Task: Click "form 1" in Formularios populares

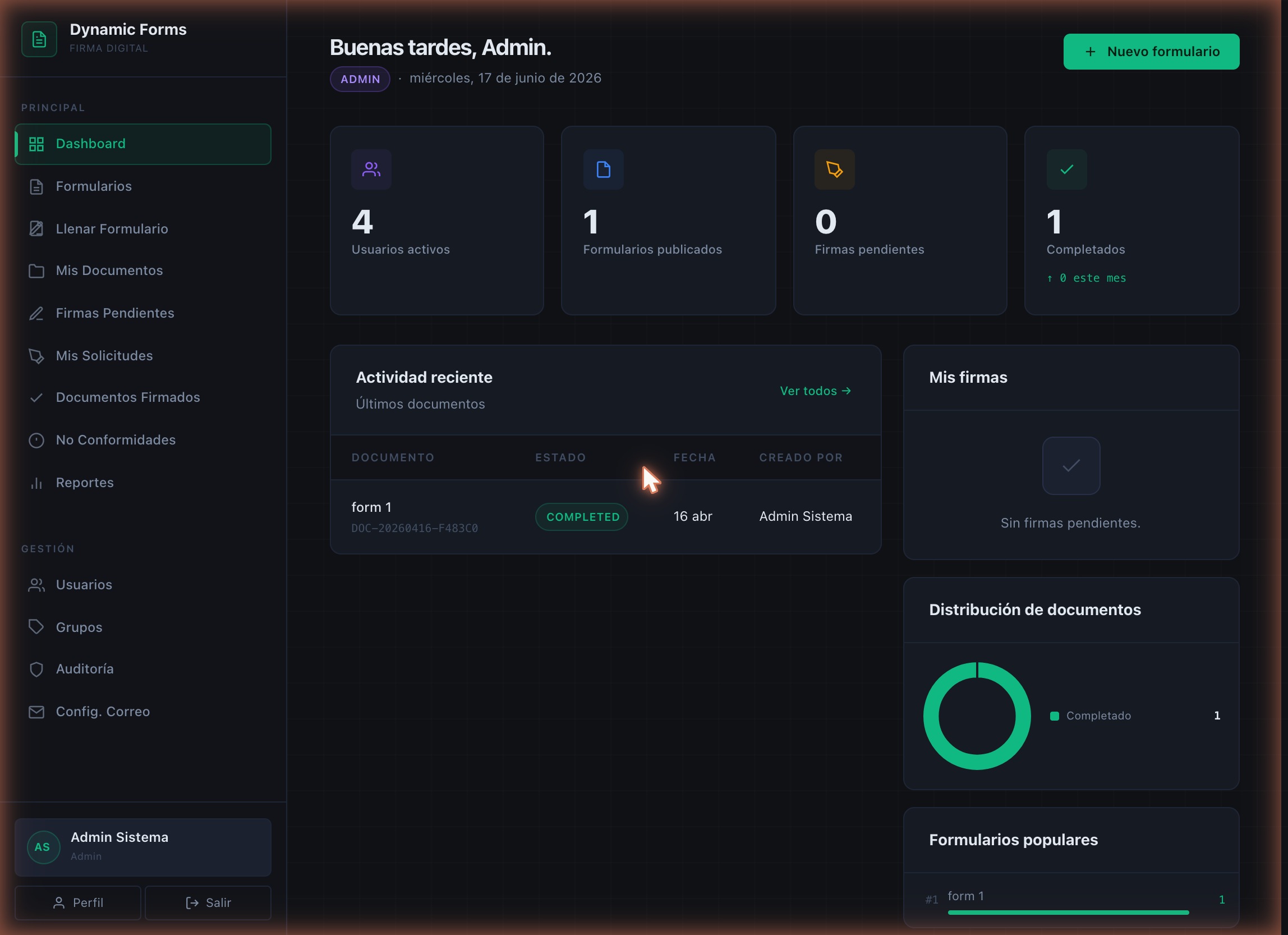Action: click(965, 896)
